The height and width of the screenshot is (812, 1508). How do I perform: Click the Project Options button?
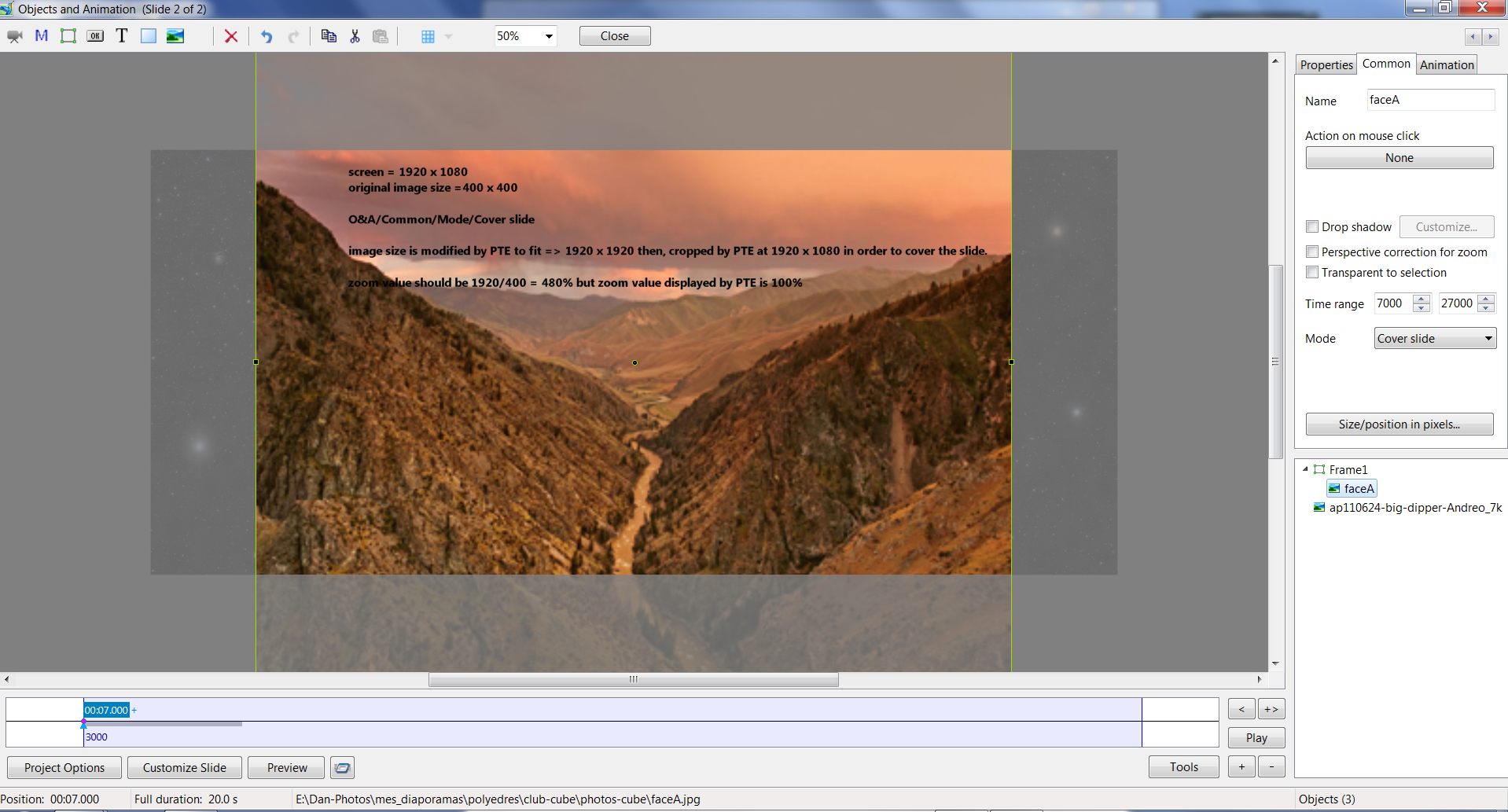pos(64,768)
